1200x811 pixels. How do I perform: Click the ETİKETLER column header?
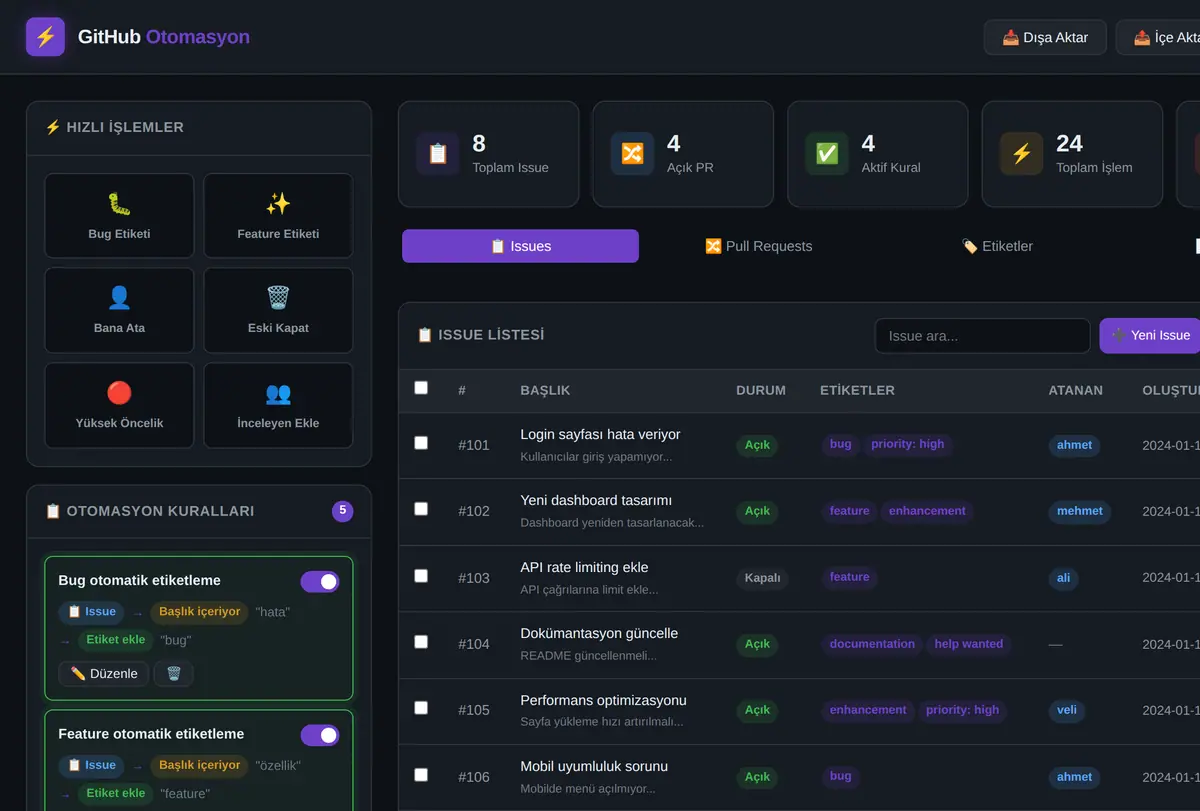[x=857, y=390]
